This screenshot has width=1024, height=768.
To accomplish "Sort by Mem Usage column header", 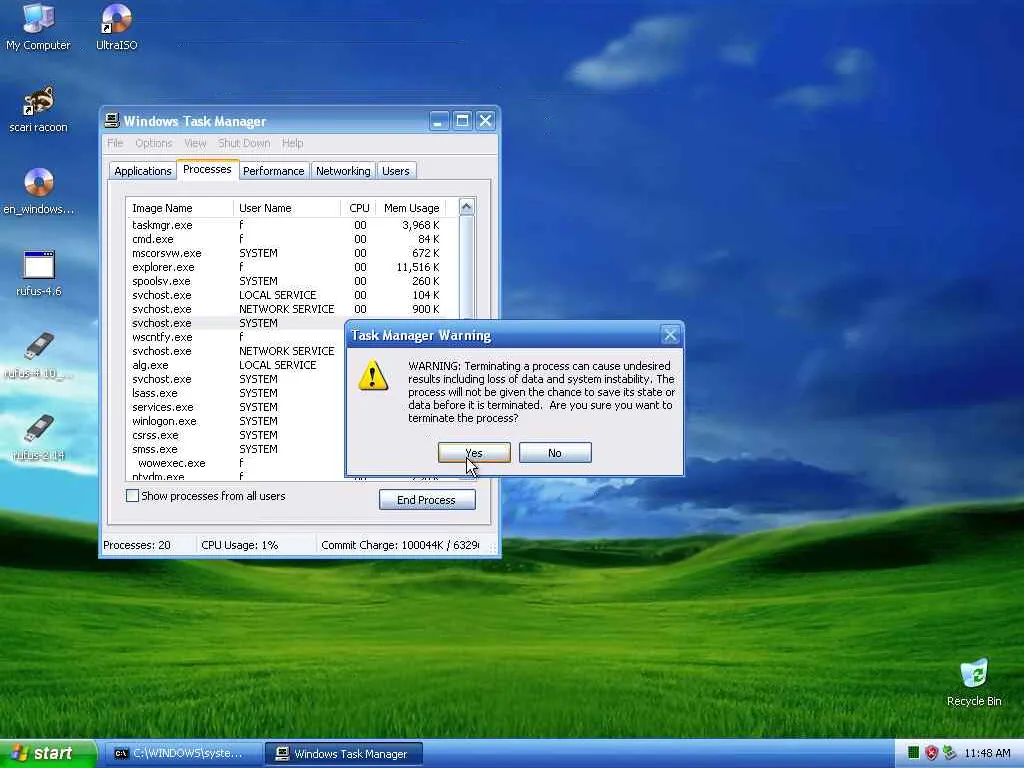I will pos(411,208).
